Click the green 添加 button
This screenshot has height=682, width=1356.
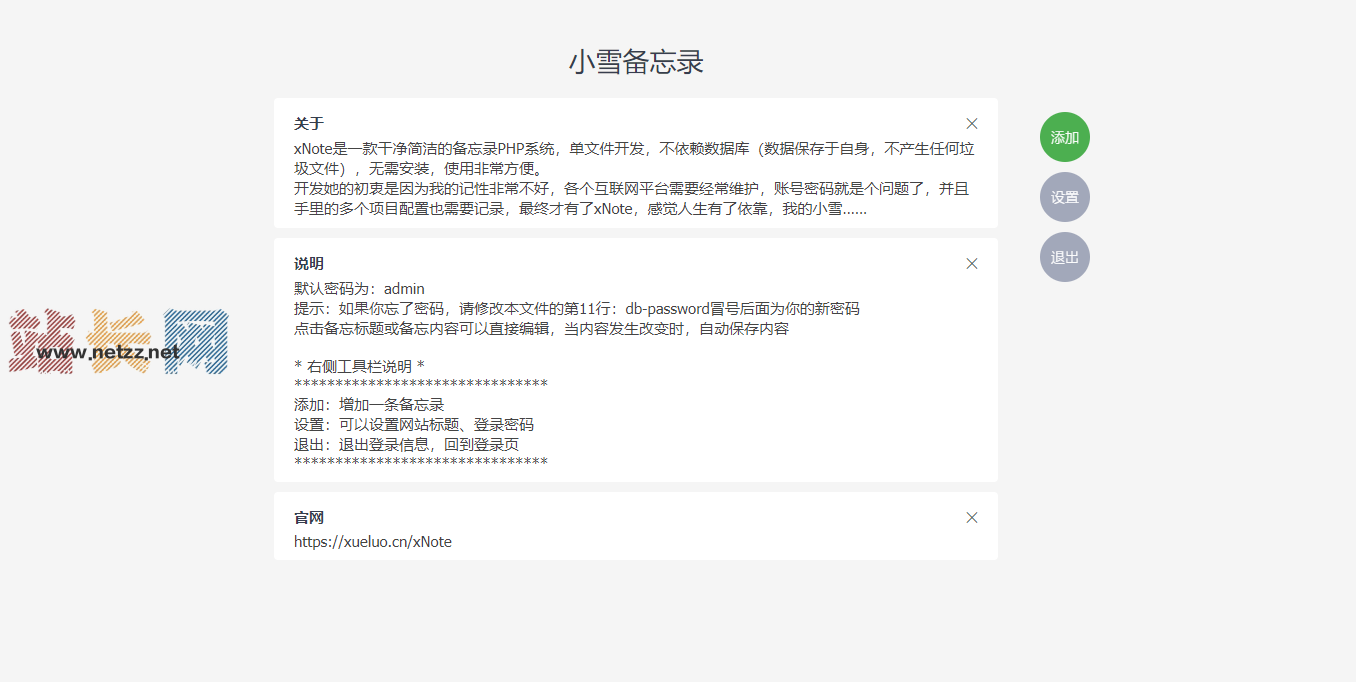[1064, 137]
